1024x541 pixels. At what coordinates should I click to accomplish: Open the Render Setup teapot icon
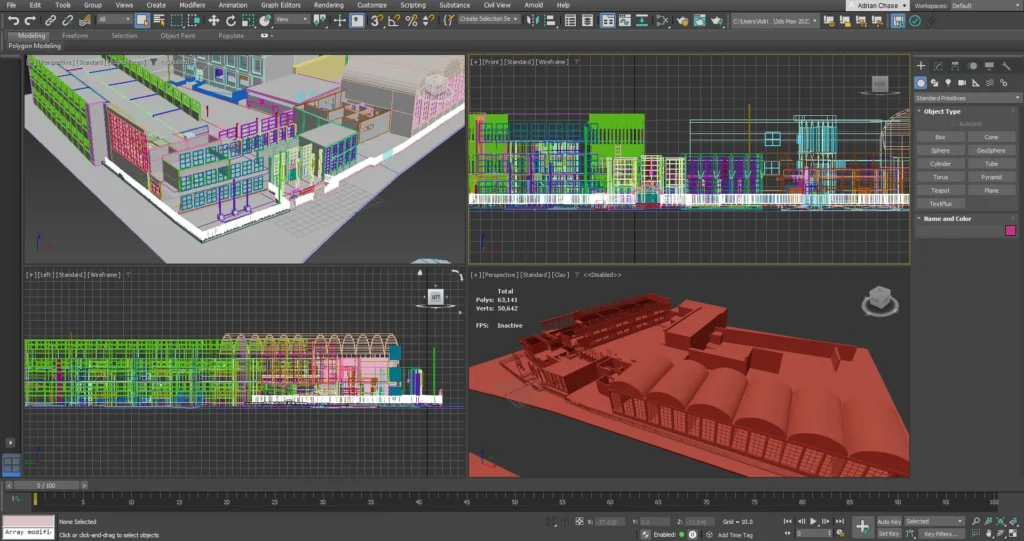682,21
